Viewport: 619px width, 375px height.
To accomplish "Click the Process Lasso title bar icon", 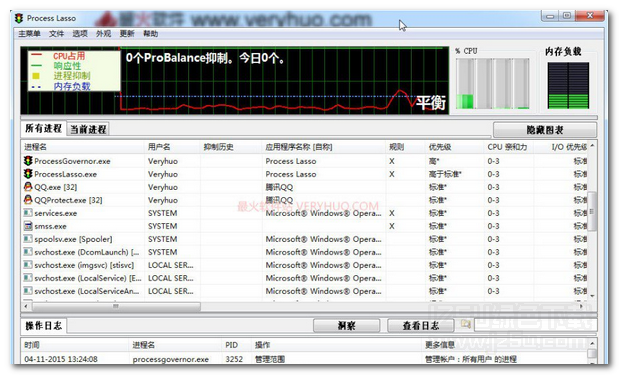I will tap(19, 18).
